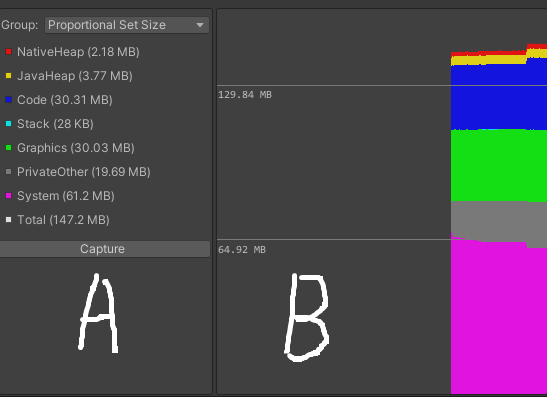
Task: Toggle the blue Code legend swatch
Action: point(9,100)
